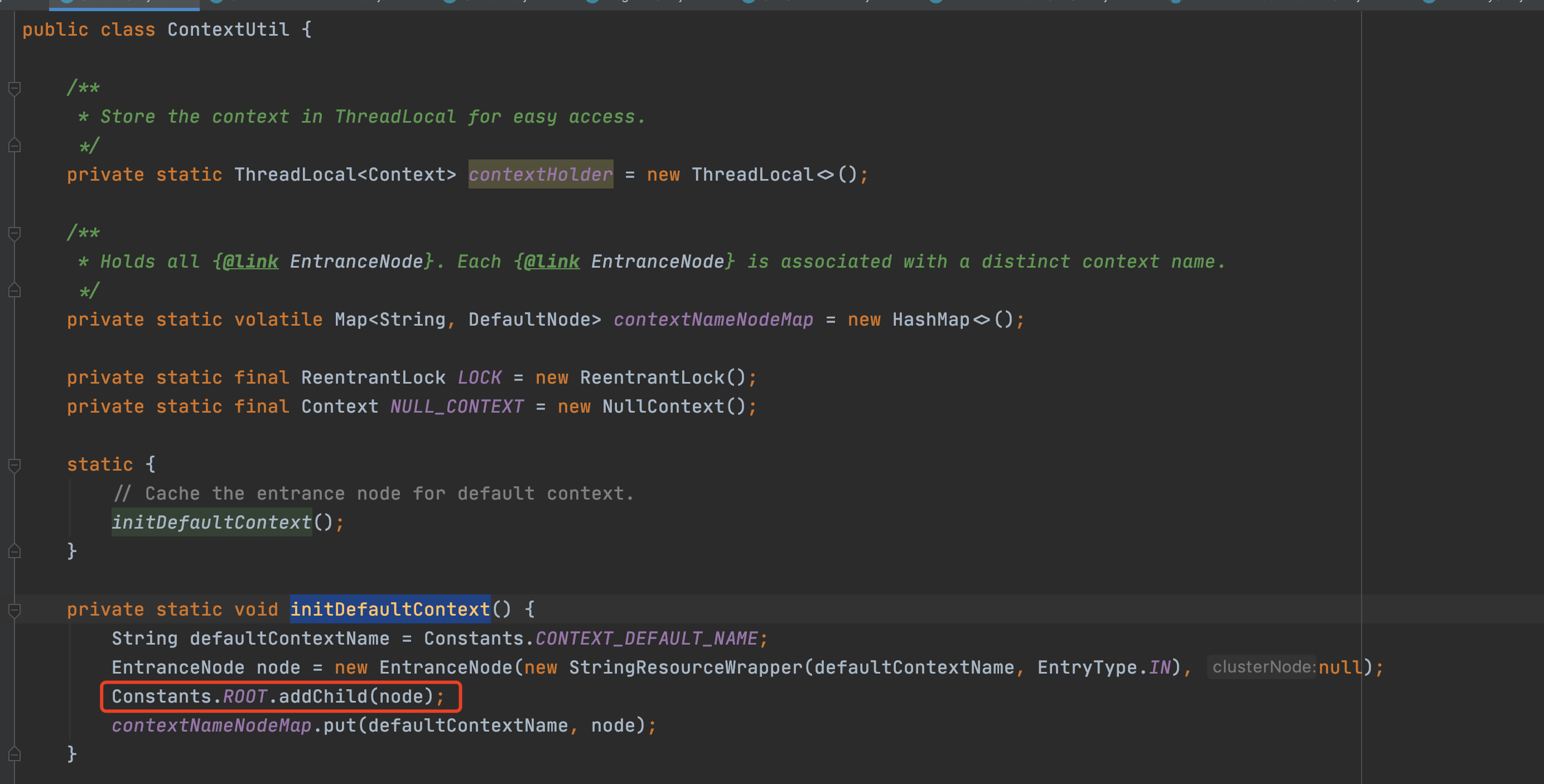Click the initDefaultContext() call inside static block
Image resolution: width=1544 pixels, height=784 pixels.
coord(211,522)
